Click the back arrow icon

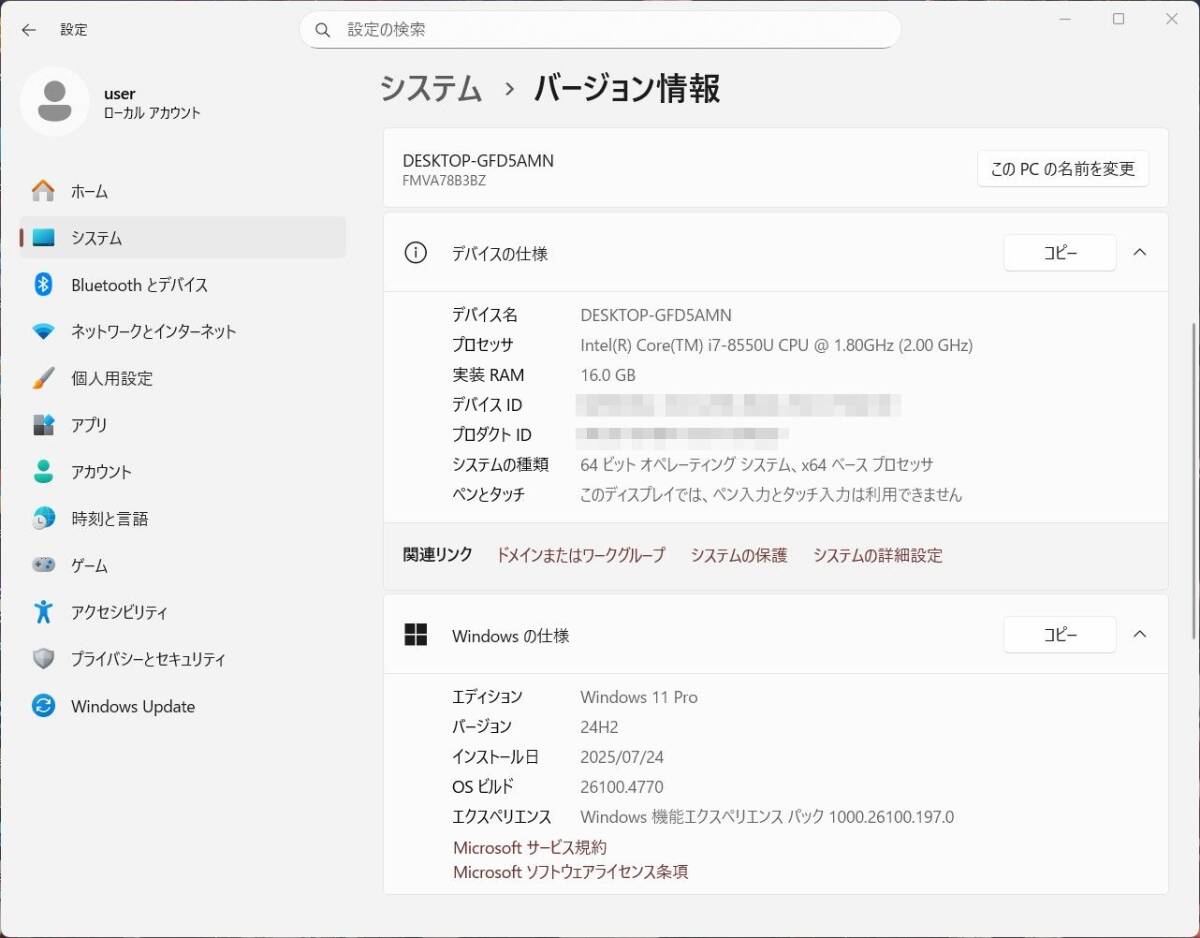(x=28, y=30)
